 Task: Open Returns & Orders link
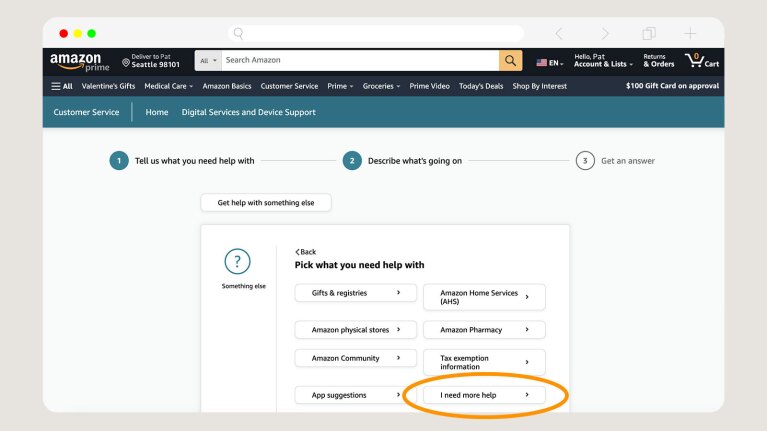coord(658,61)
